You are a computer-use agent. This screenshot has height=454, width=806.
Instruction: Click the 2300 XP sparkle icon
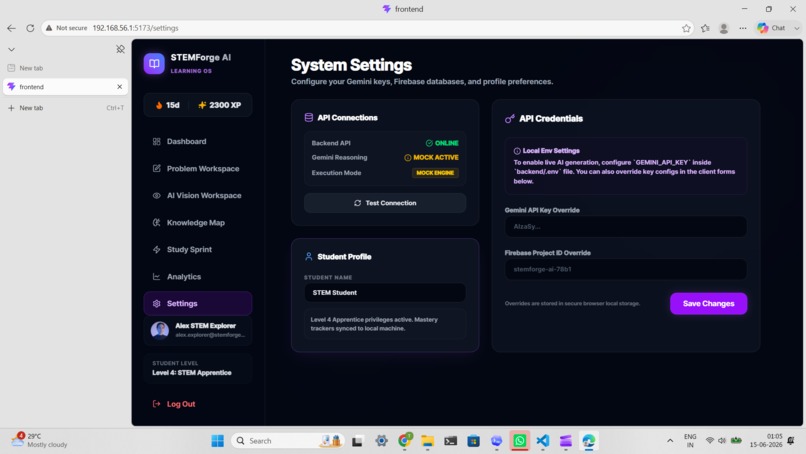pos(202,105)
